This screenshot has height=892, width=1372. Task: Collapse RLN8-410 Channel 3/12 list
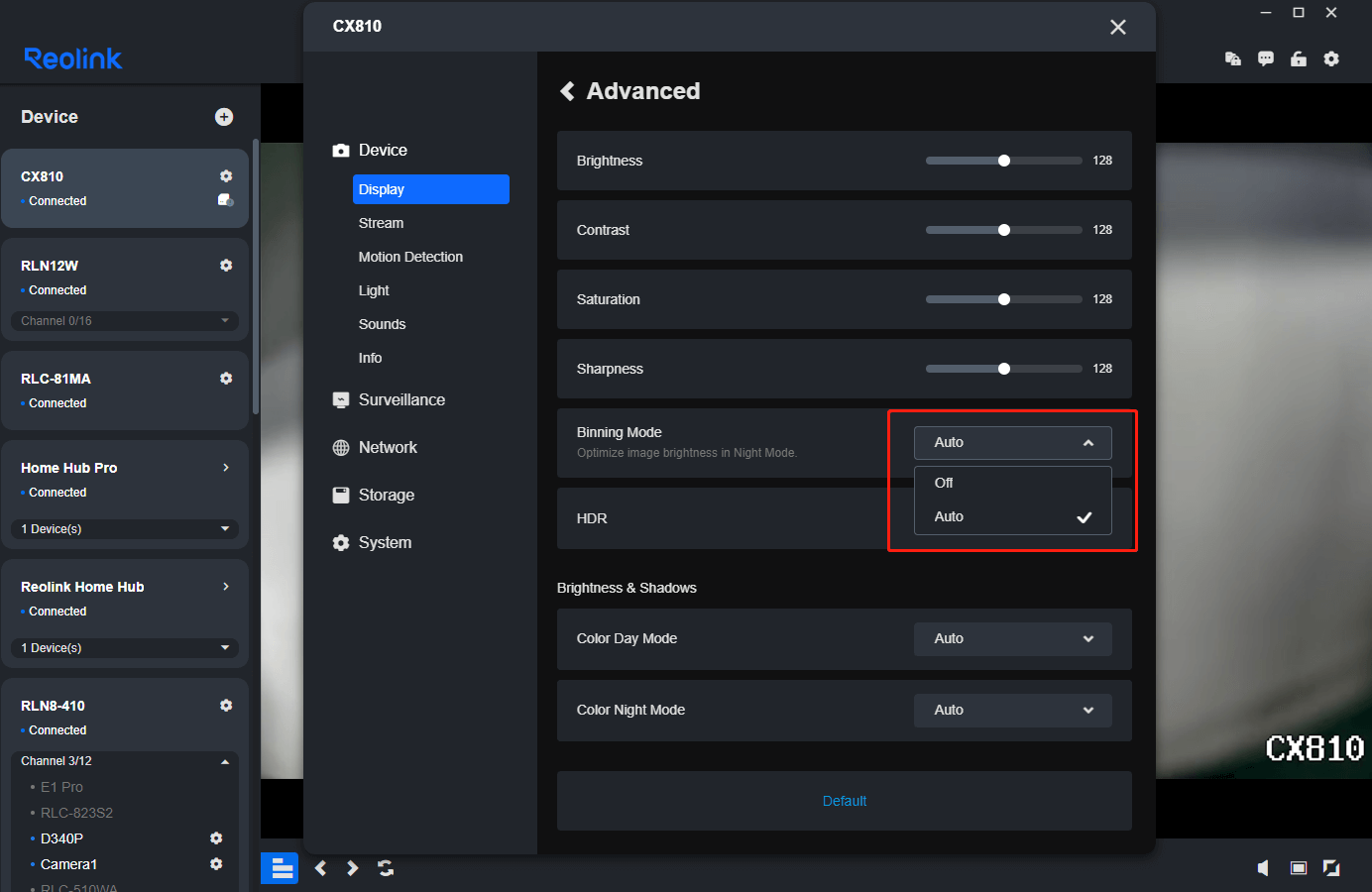(125, 761)
